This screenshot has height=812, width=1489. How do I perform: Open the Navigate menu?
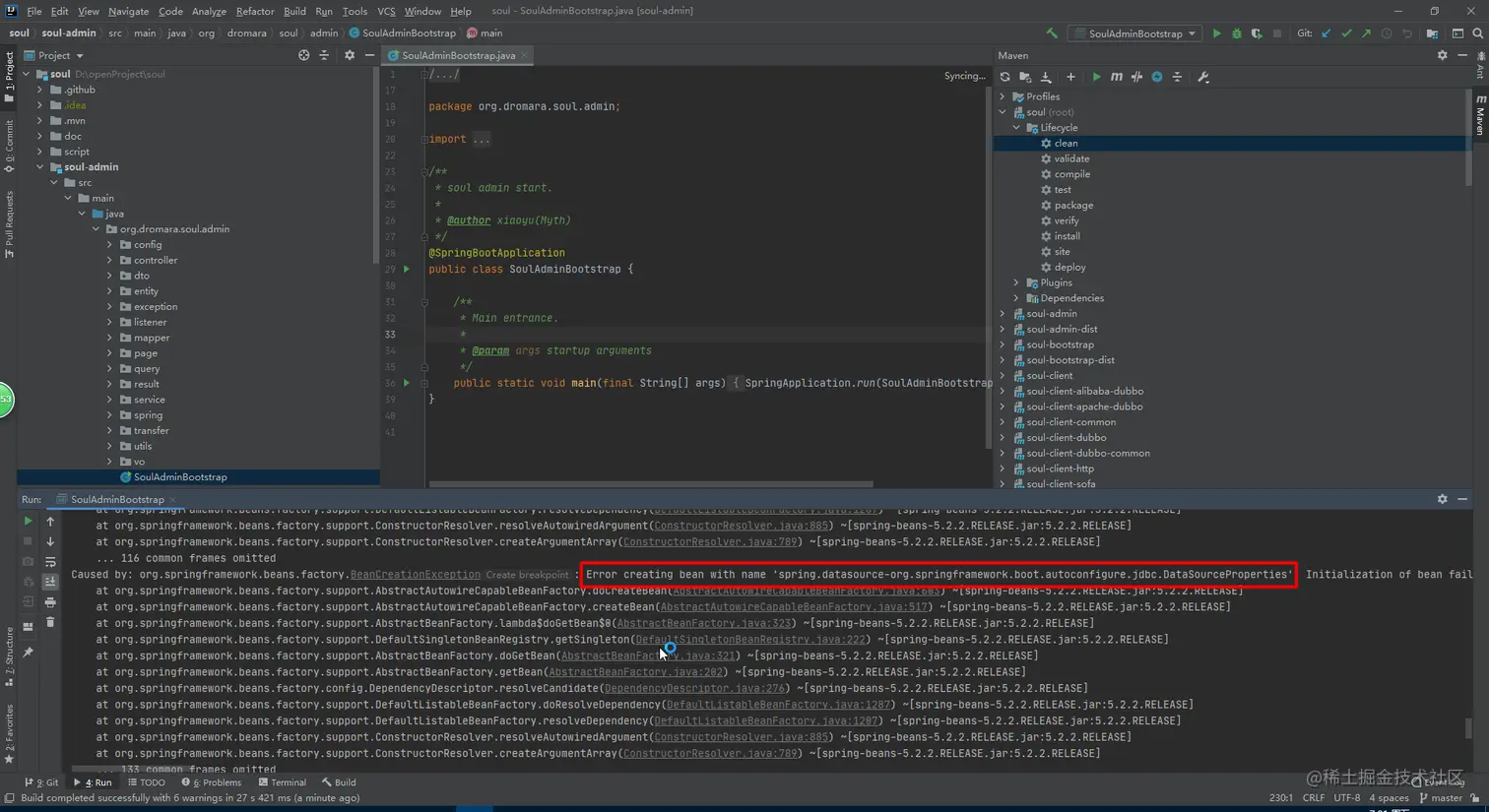click(x=128, y=11)
